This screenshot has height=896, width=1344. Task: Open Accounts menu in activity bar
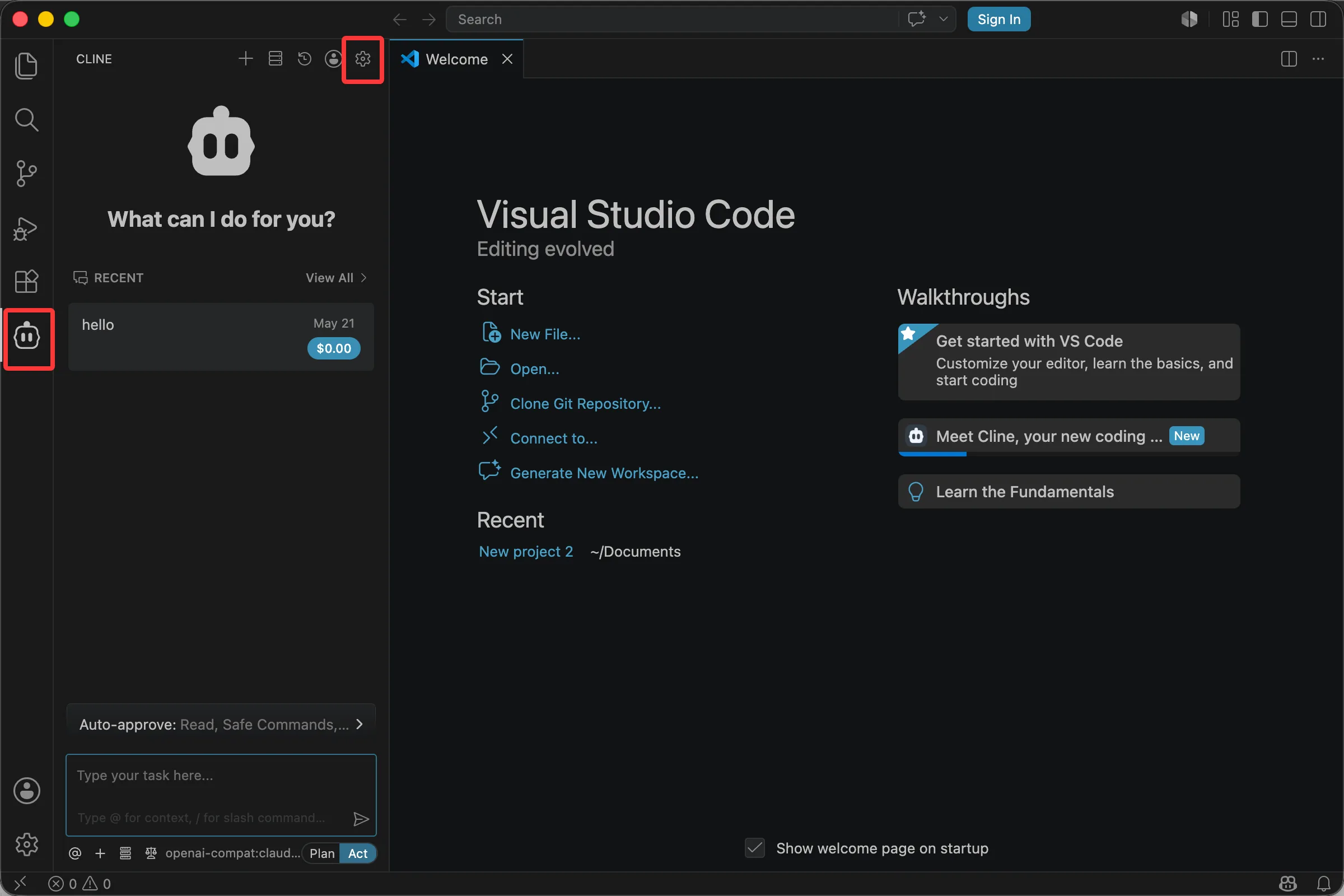[x=27, y=791]
